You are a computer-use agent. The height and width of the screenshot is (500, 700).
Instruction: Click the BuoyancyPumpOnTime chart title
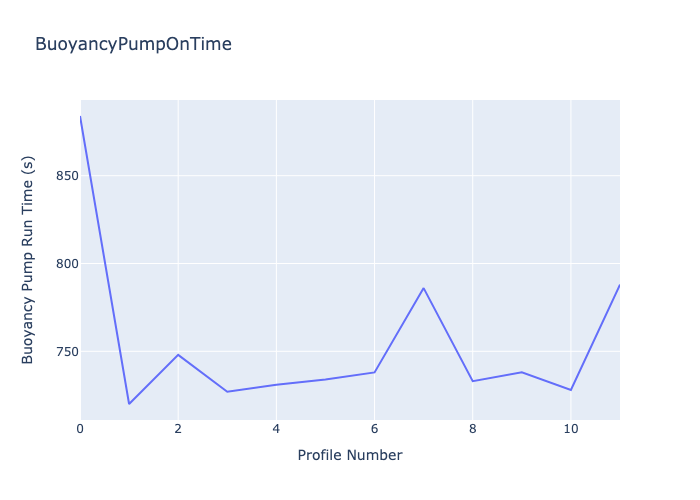133,44
